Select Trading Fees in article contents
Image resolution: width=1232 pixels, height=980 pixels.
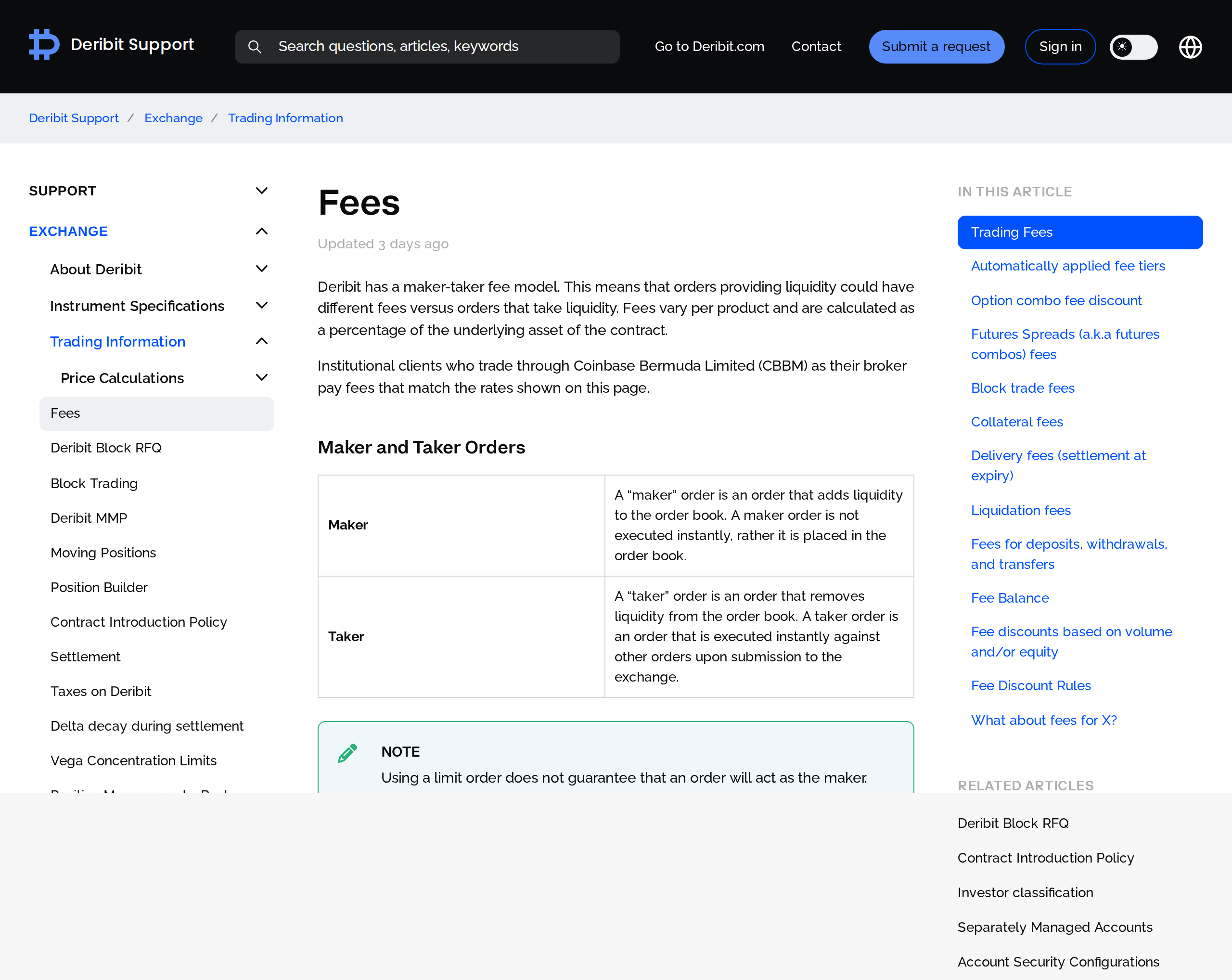point(1079,232)
